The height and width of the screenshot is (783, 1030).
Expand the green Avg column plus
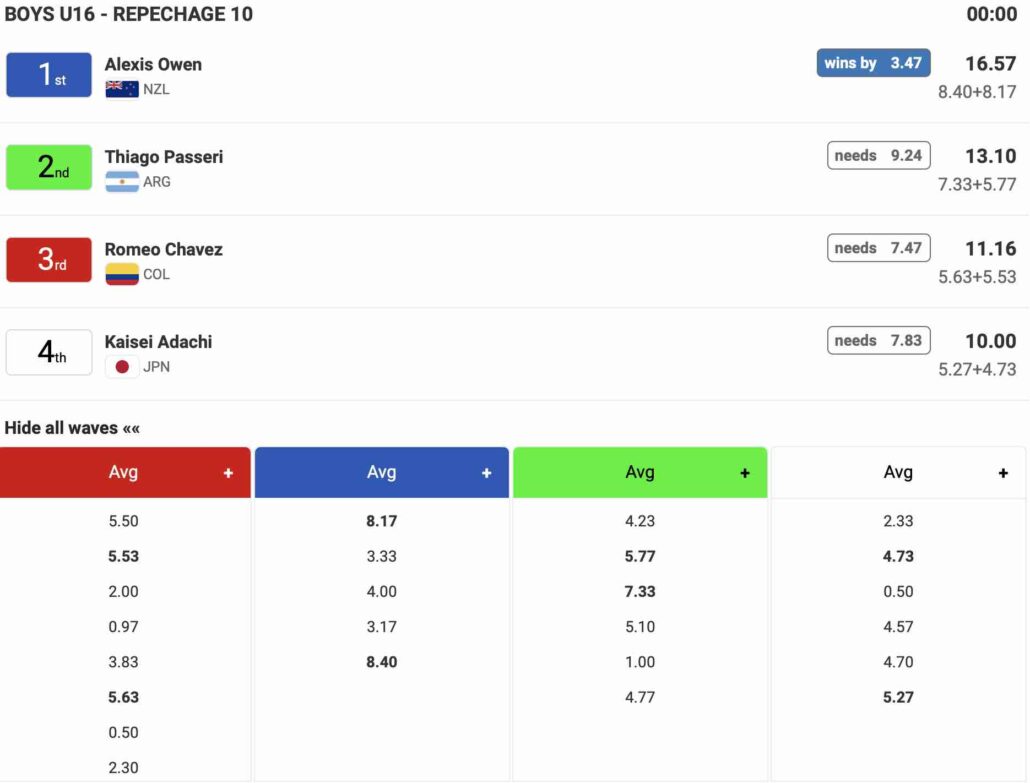(744, 473)
